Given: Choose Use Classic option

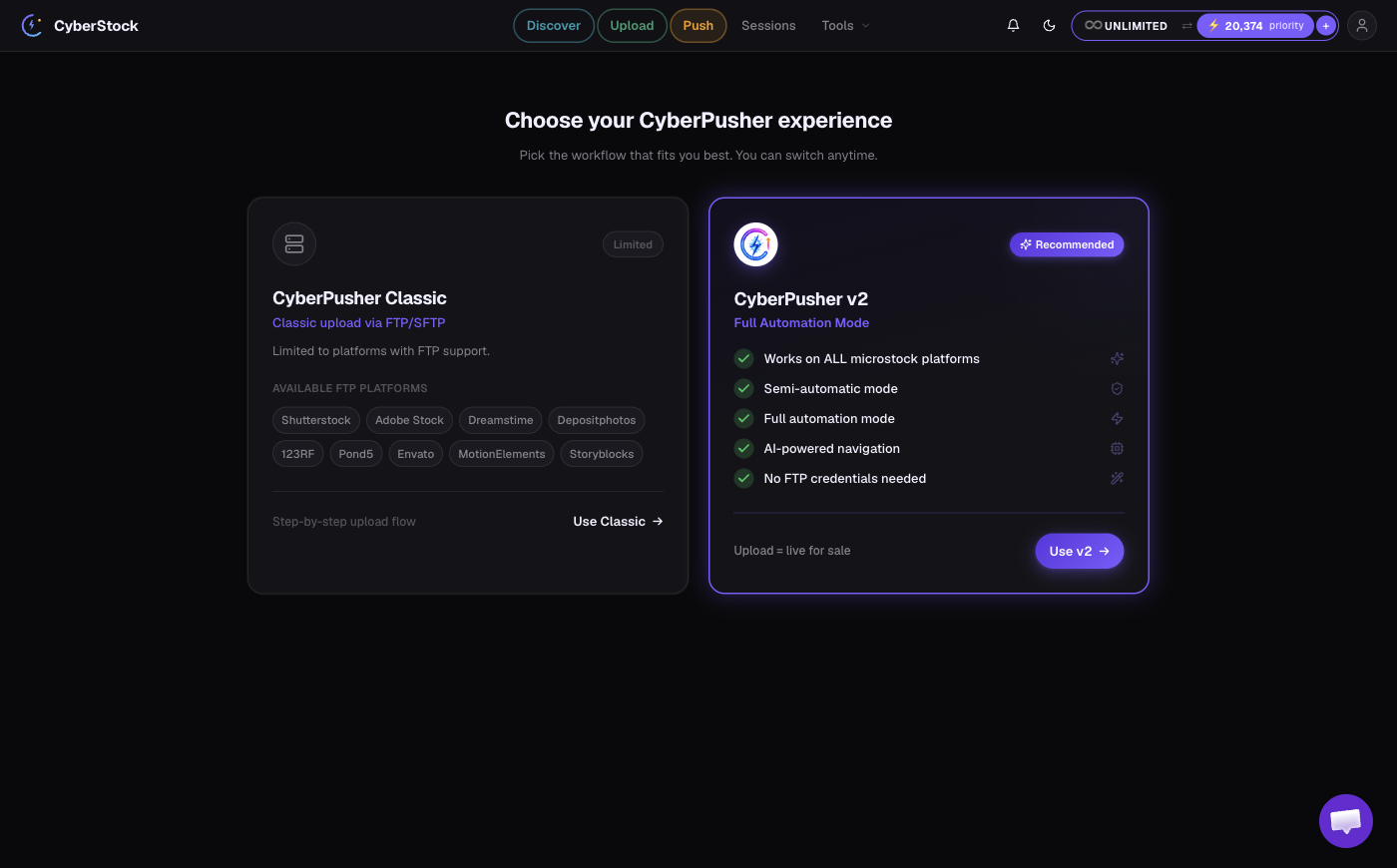Looking at the screenshot, I should click(618, 522).
